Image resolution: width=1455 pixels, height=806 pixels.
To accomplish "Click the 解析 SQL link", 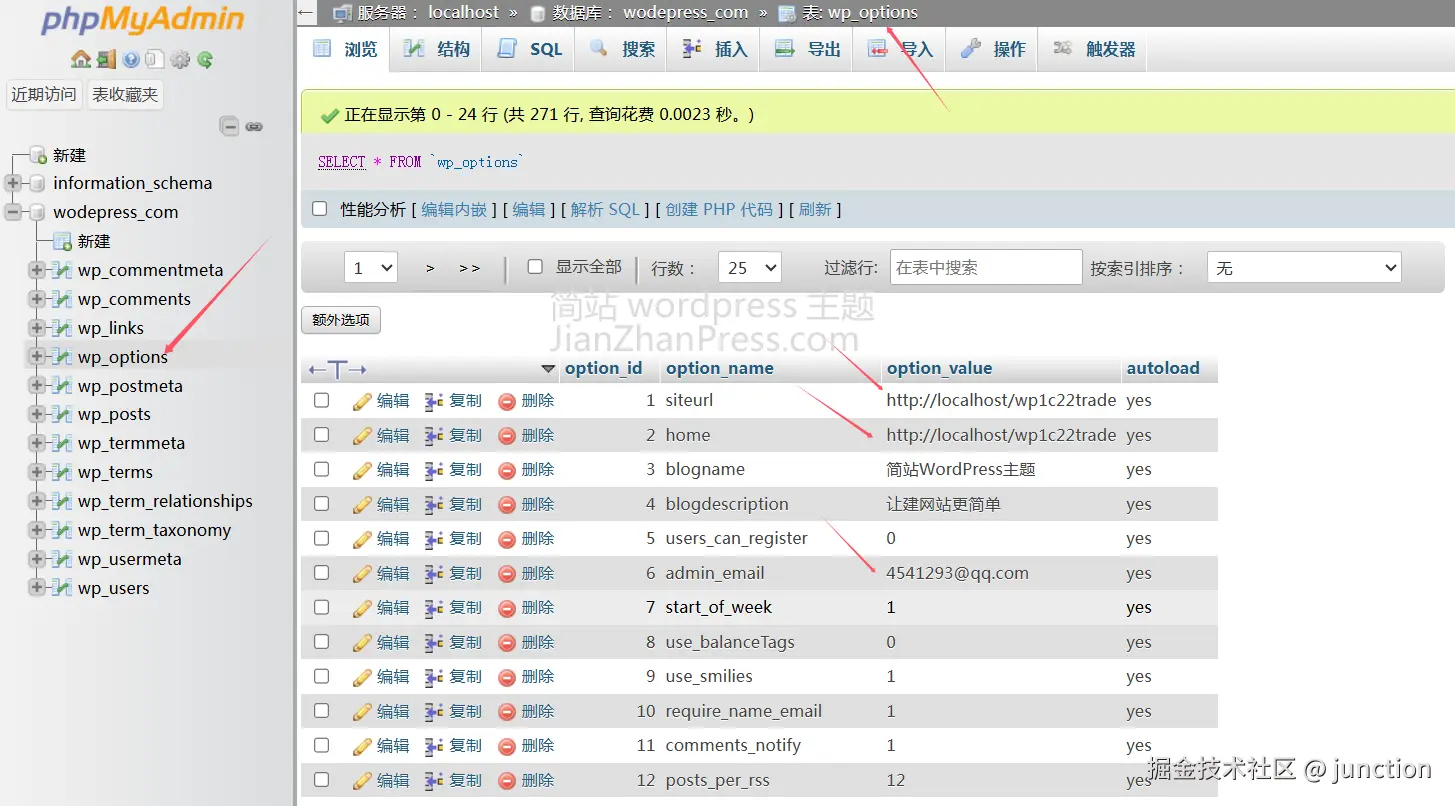I will tap(605, 209).
